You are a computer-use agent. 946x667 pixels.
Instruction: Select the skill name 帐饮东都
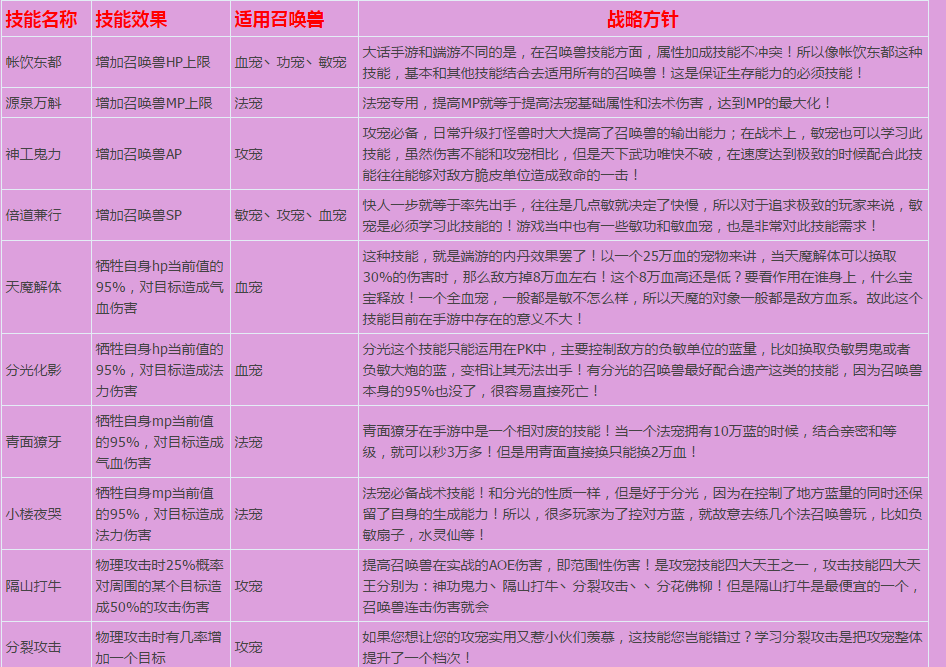tap(33, 62)
